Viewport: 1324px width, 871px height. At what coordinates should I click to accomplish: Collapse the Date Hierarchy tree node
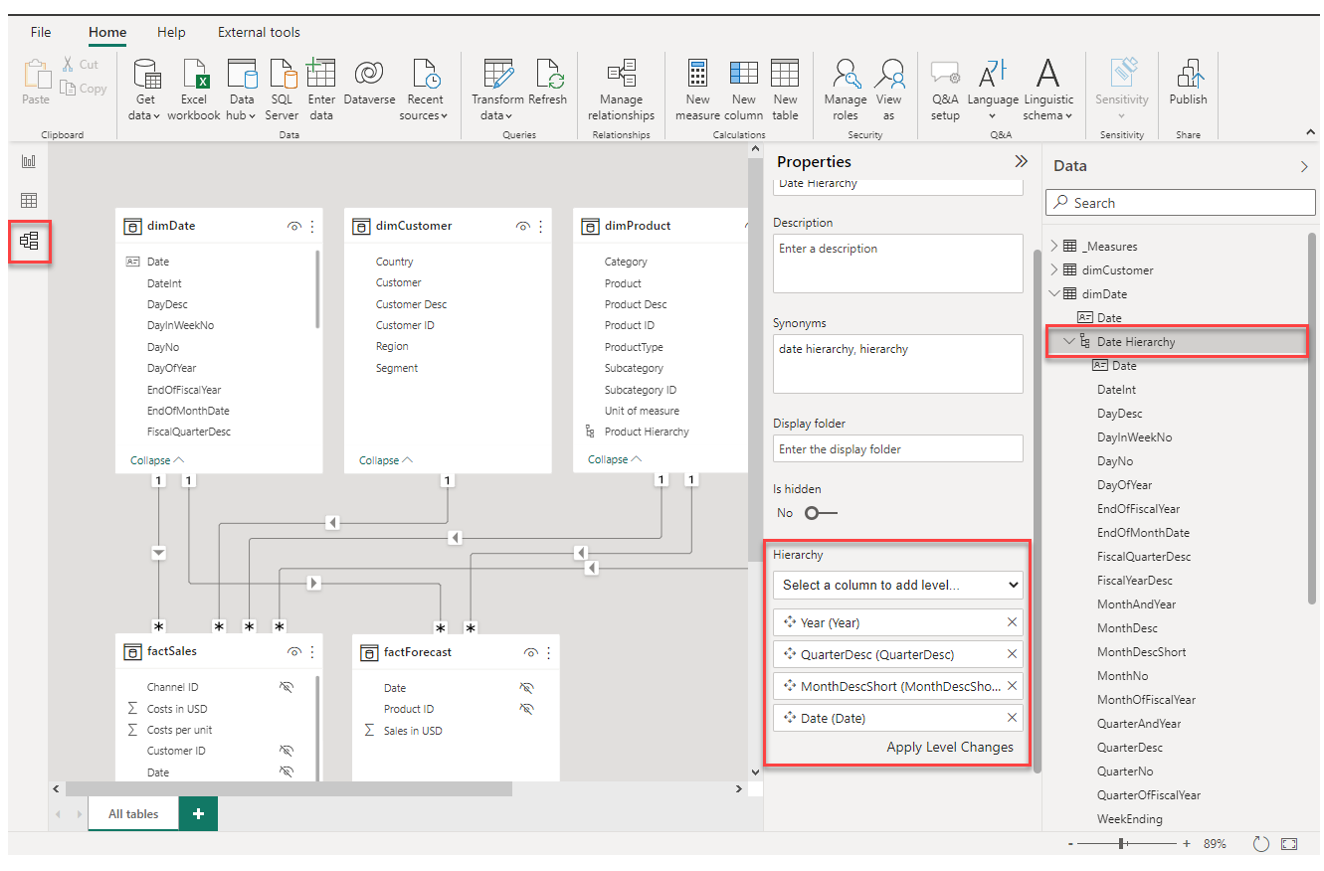click(x=1069, y=342)
